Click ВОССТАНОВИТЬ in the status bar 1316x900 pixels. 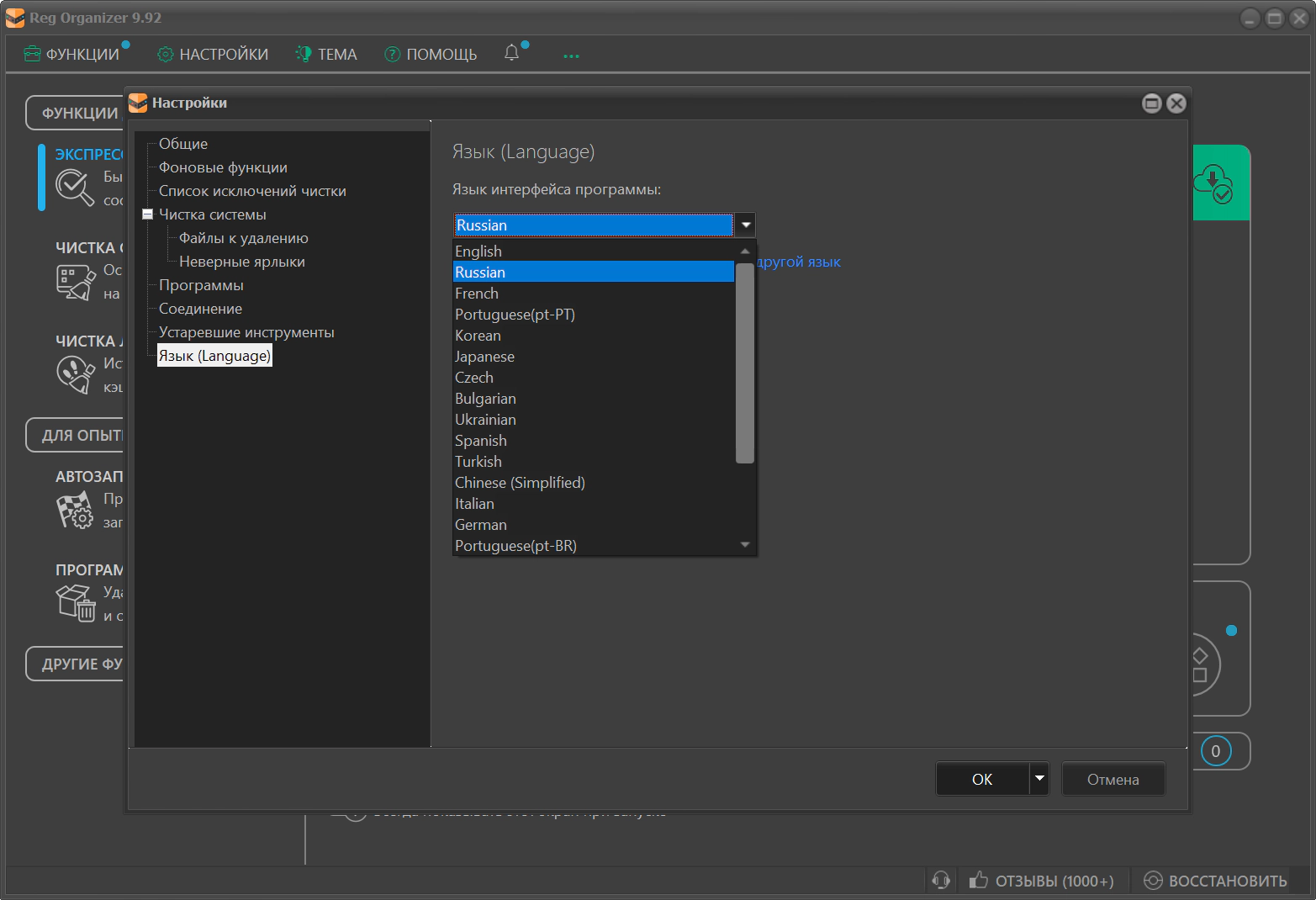pos(1216,881)
